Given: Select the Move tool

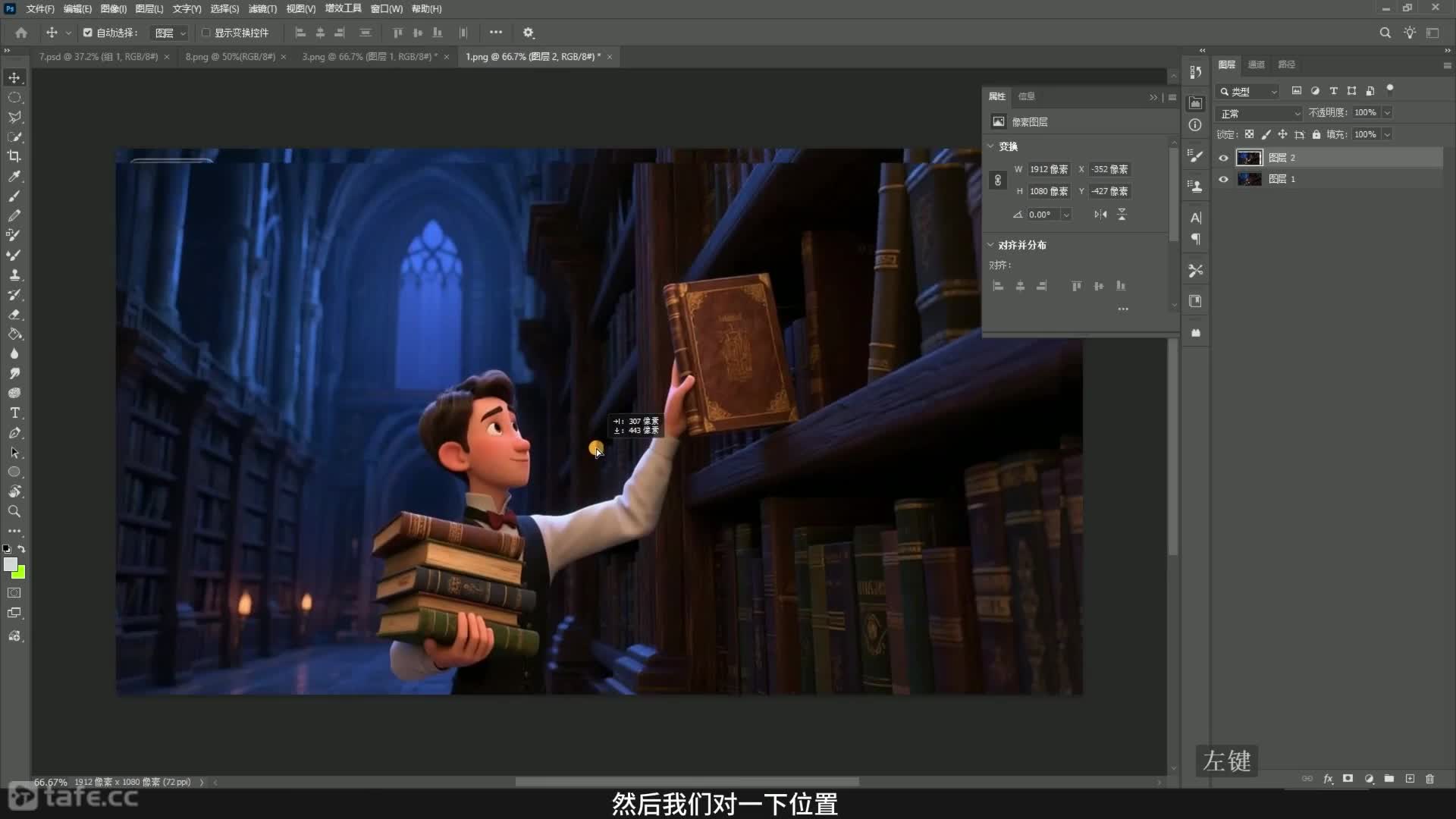Looking at the screenshot, I should 14,78.
